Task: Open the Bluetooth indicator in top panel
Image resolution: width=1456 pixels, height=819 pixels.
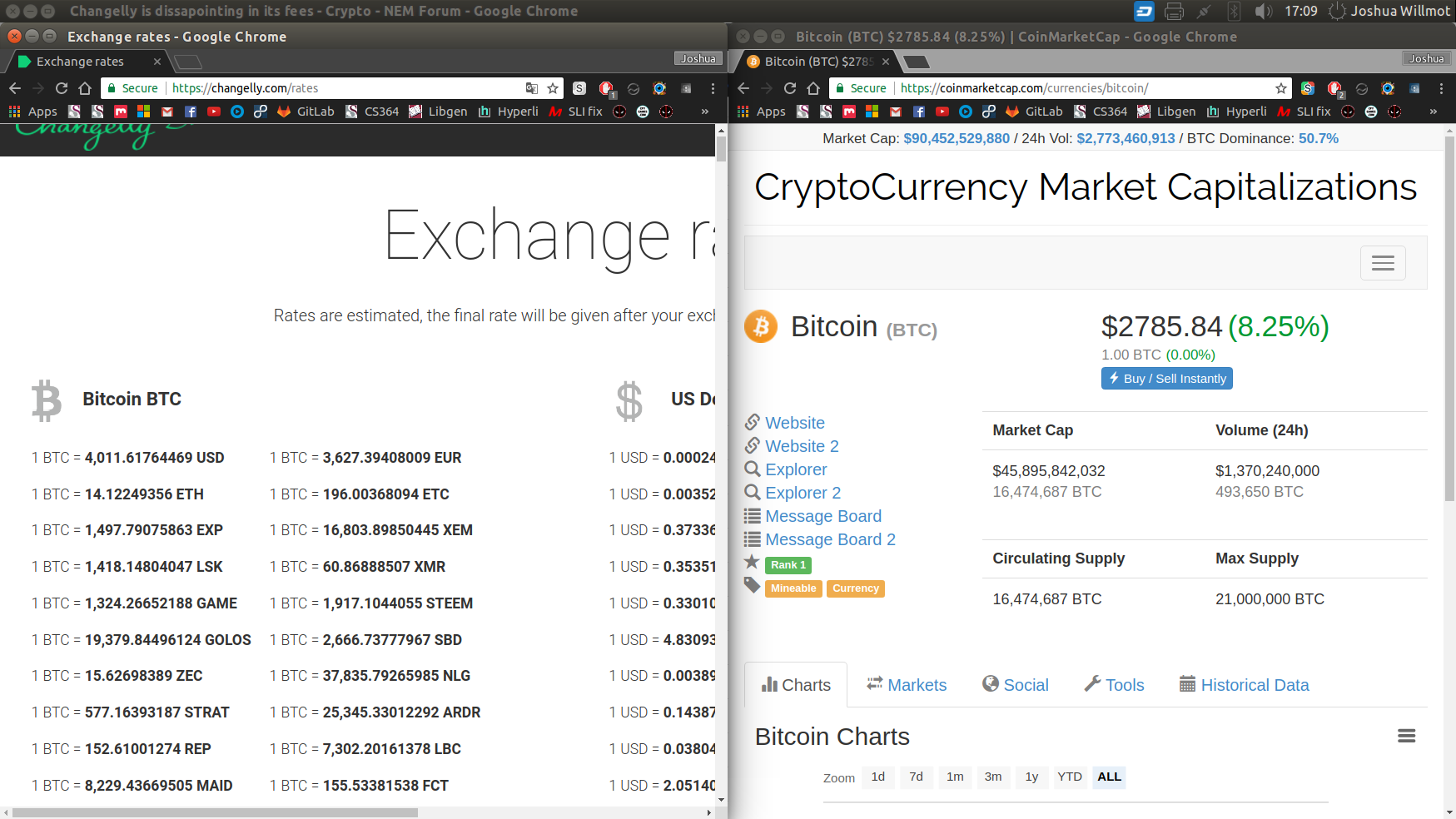Action: coord(1234,11)
